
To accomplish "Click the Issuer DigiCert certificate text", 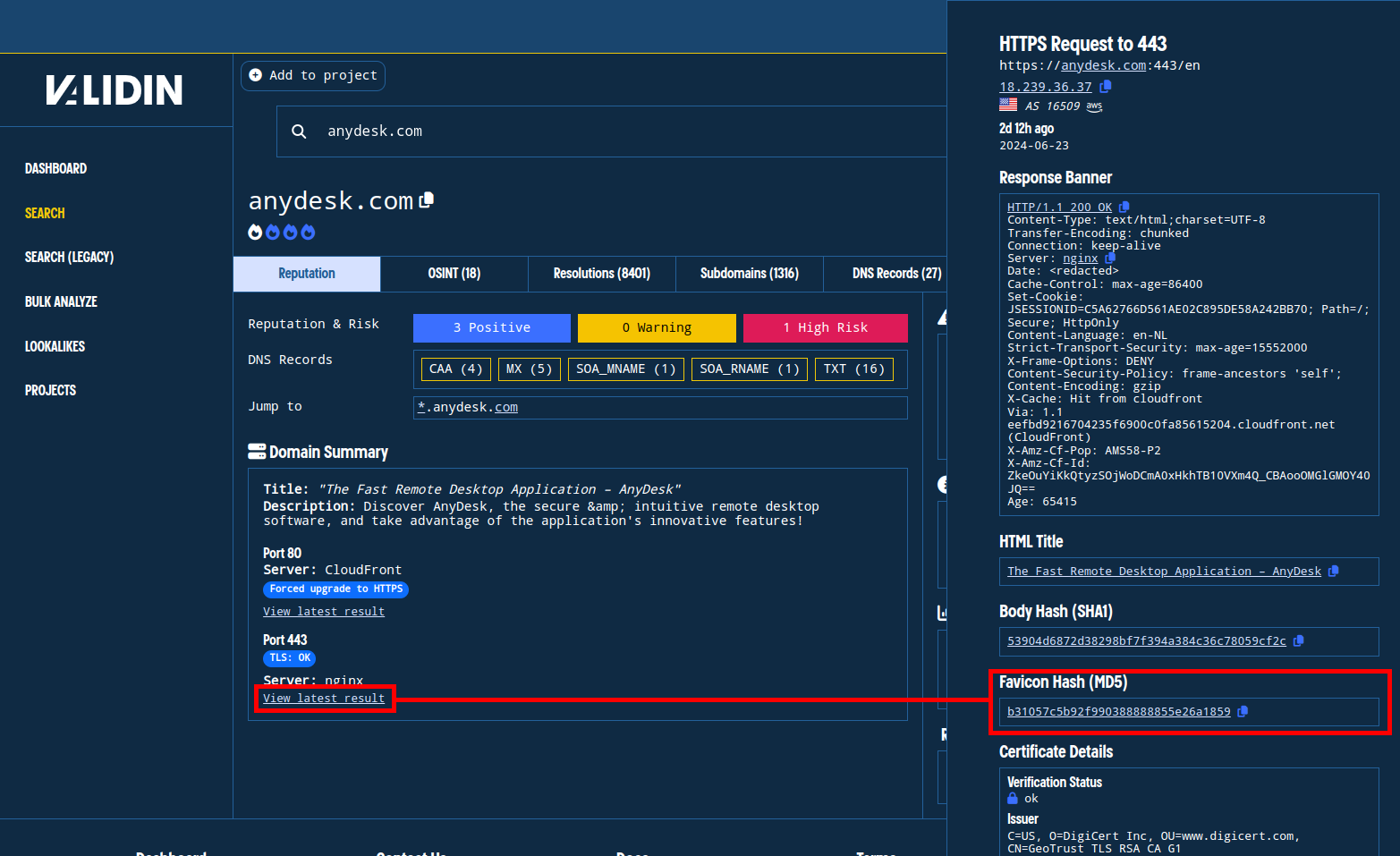I will click(x=1153, y=843).
